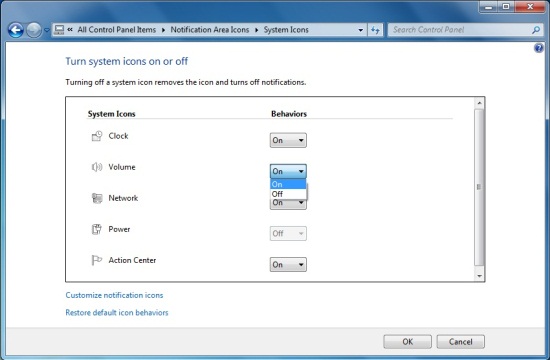Click the refresh icon beside address bar
The image size is (550, 360).
click(375, 30)
